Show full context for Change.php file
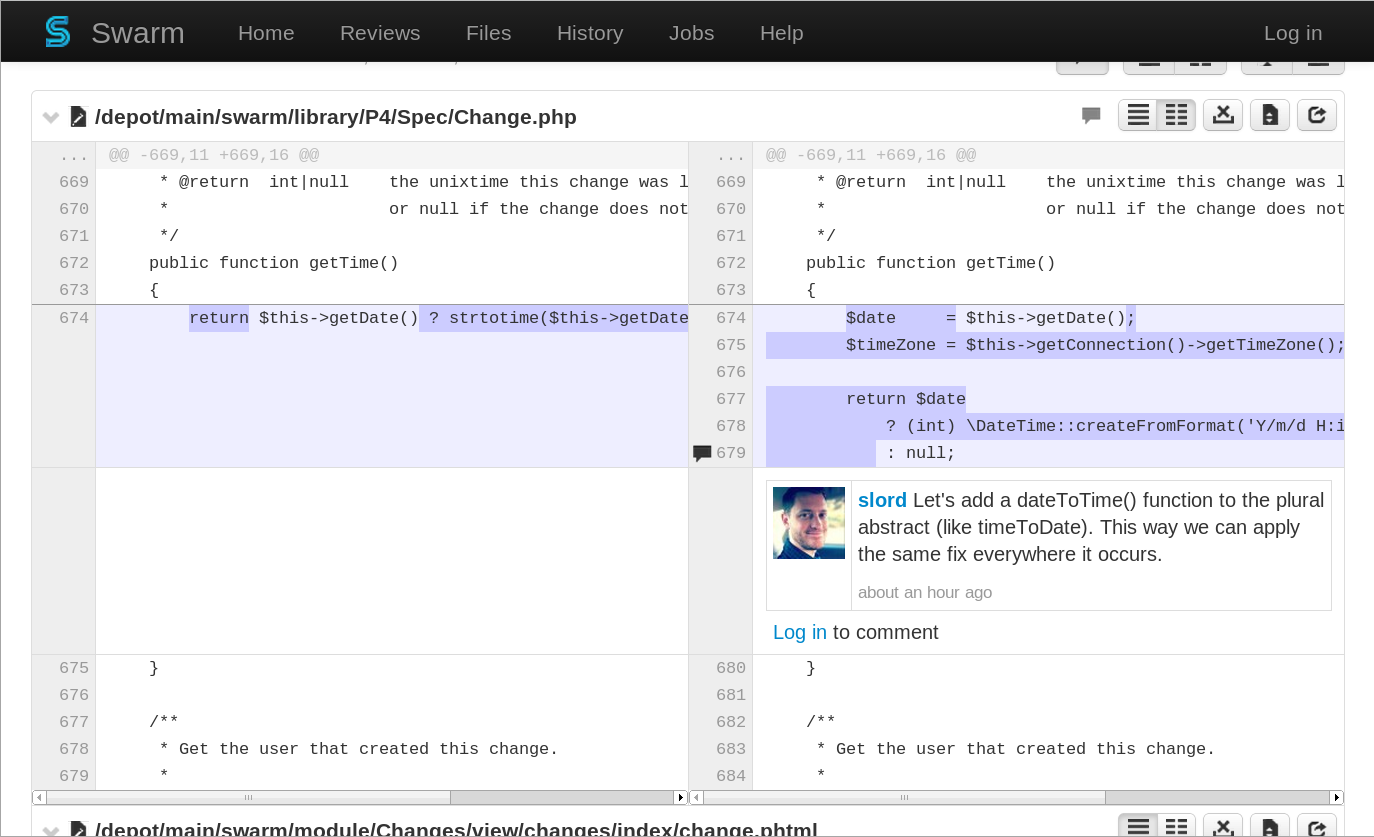This screenshot has width=1374, height=837. pos(1269,116)
